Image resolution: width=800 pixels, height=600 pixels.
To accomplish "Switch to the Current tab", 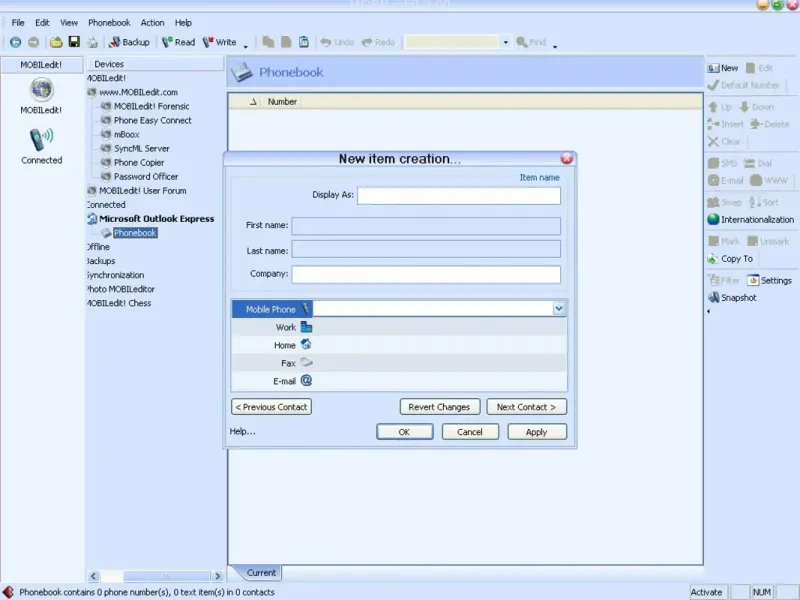I will 261,573.
